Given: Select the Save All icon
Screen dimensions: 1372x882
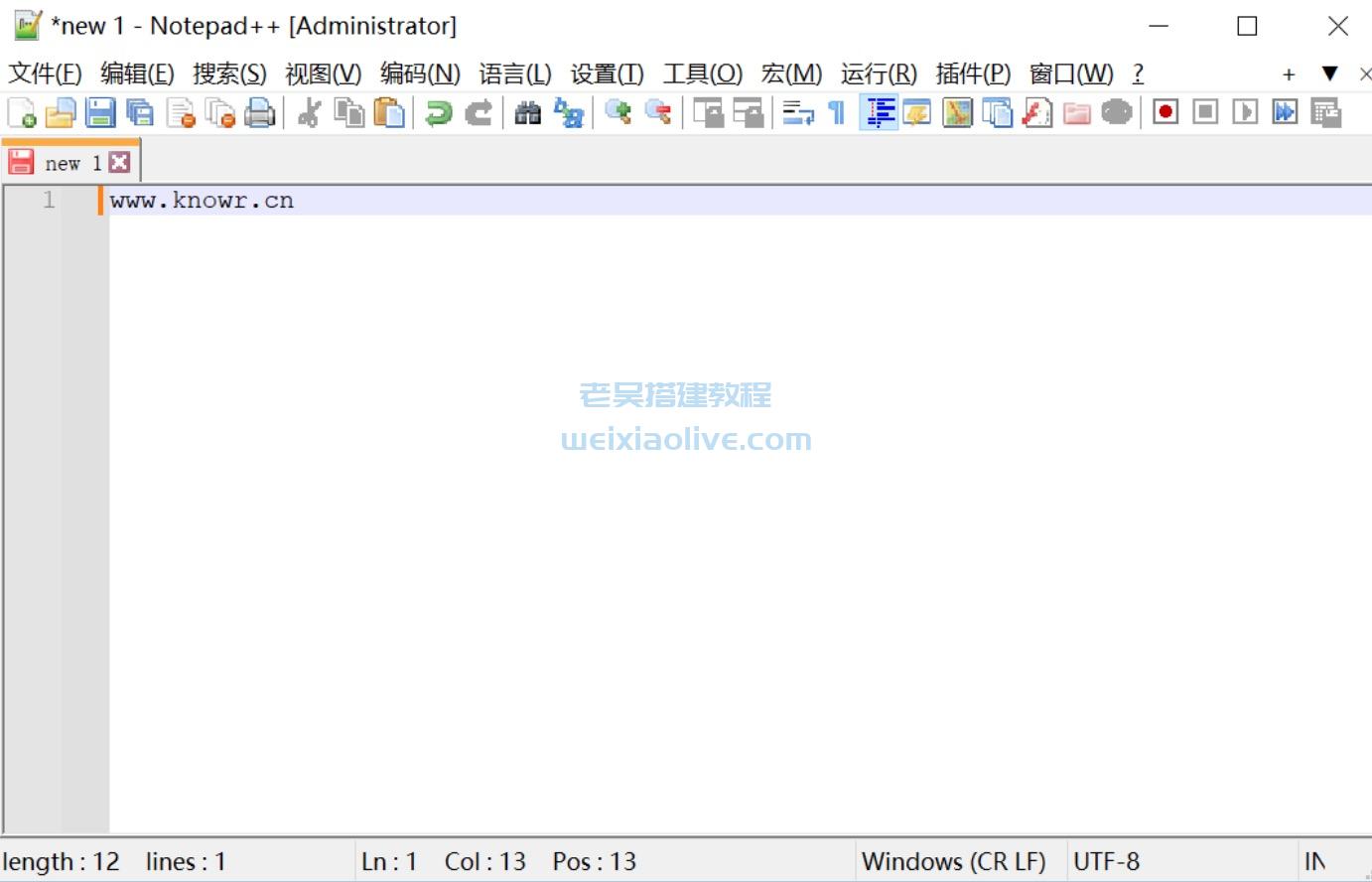Looking at the screenshot, I should (x=139, y=112).
